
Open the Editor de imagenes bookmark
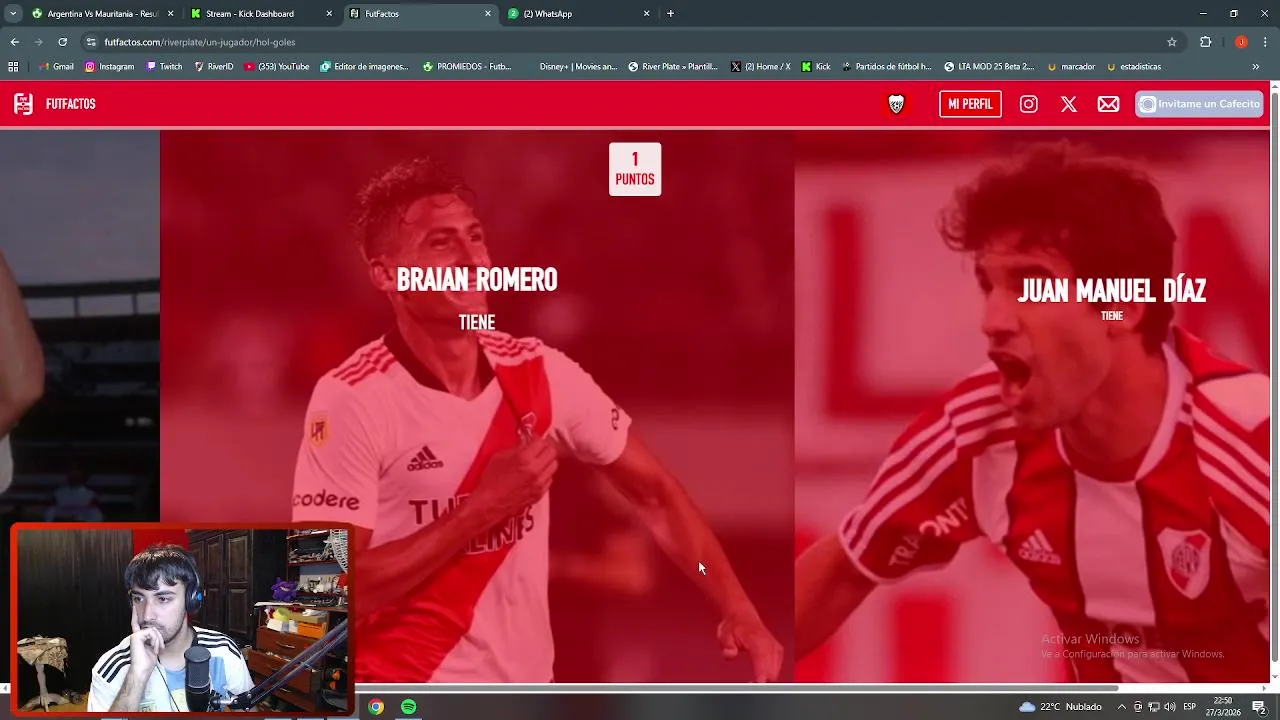coord(364,67)
